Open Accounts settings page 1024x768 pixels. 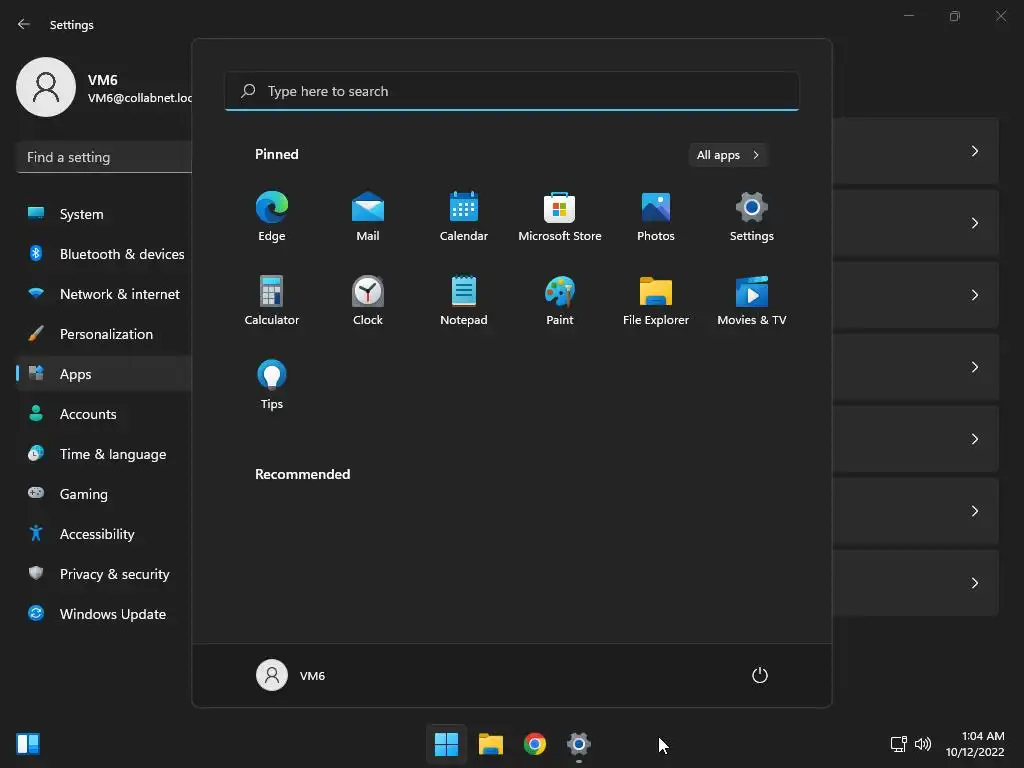pos(104,414)
